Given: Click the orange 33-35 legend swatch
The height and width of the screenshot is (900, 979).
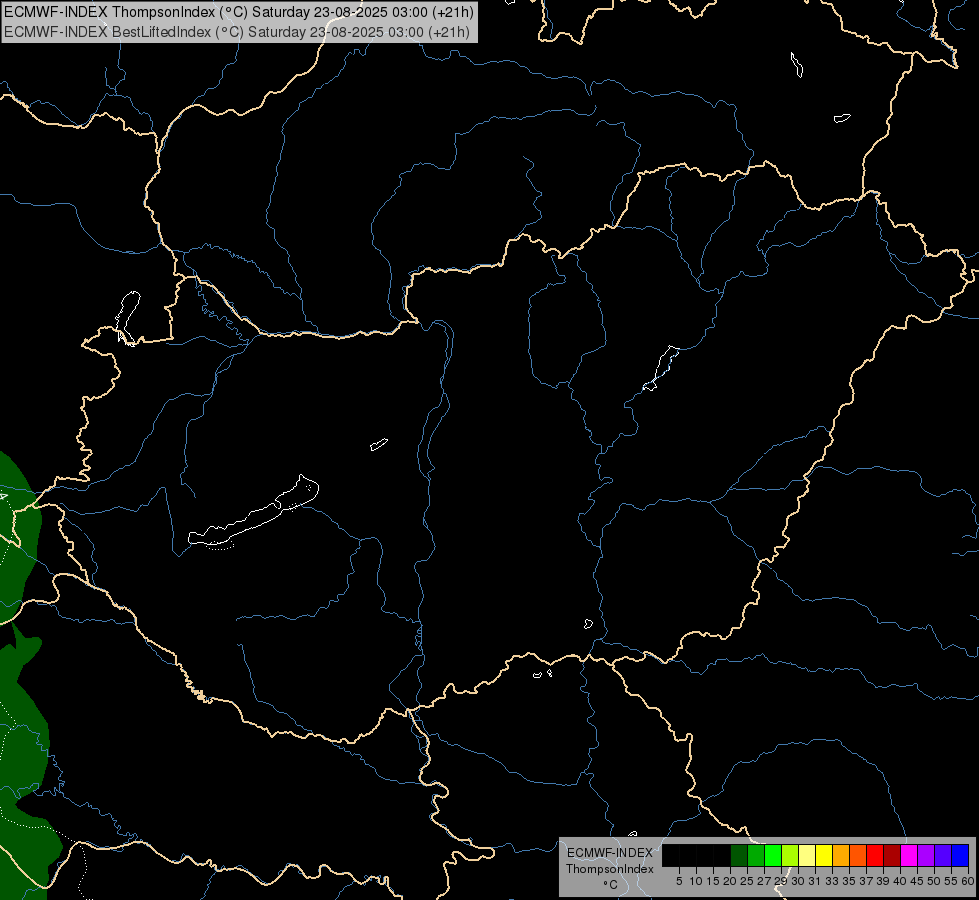Looking at the screenshot, I should pos(841,855).
